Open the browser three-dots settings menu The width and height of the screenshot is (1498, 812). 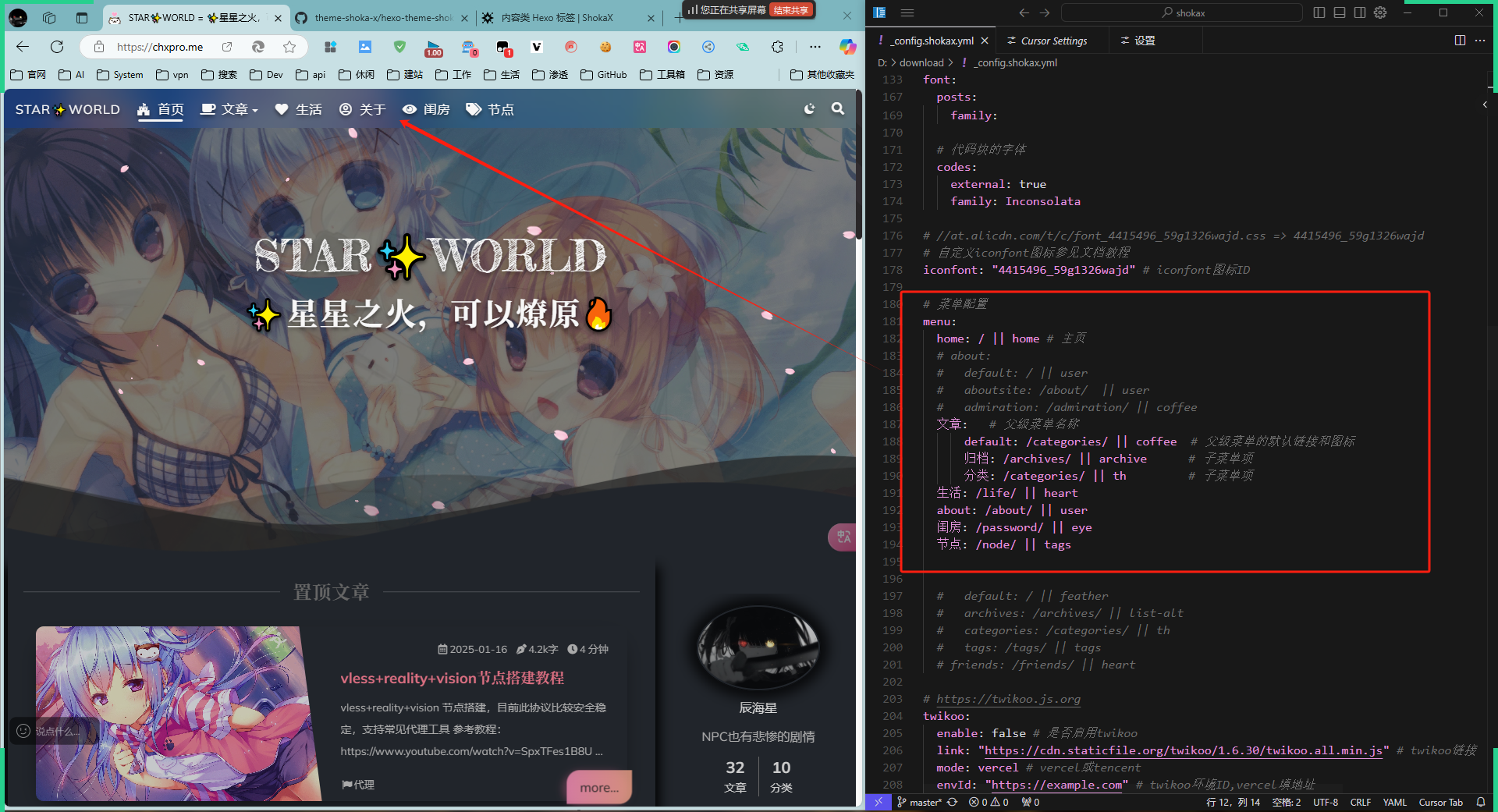(815, 47)
